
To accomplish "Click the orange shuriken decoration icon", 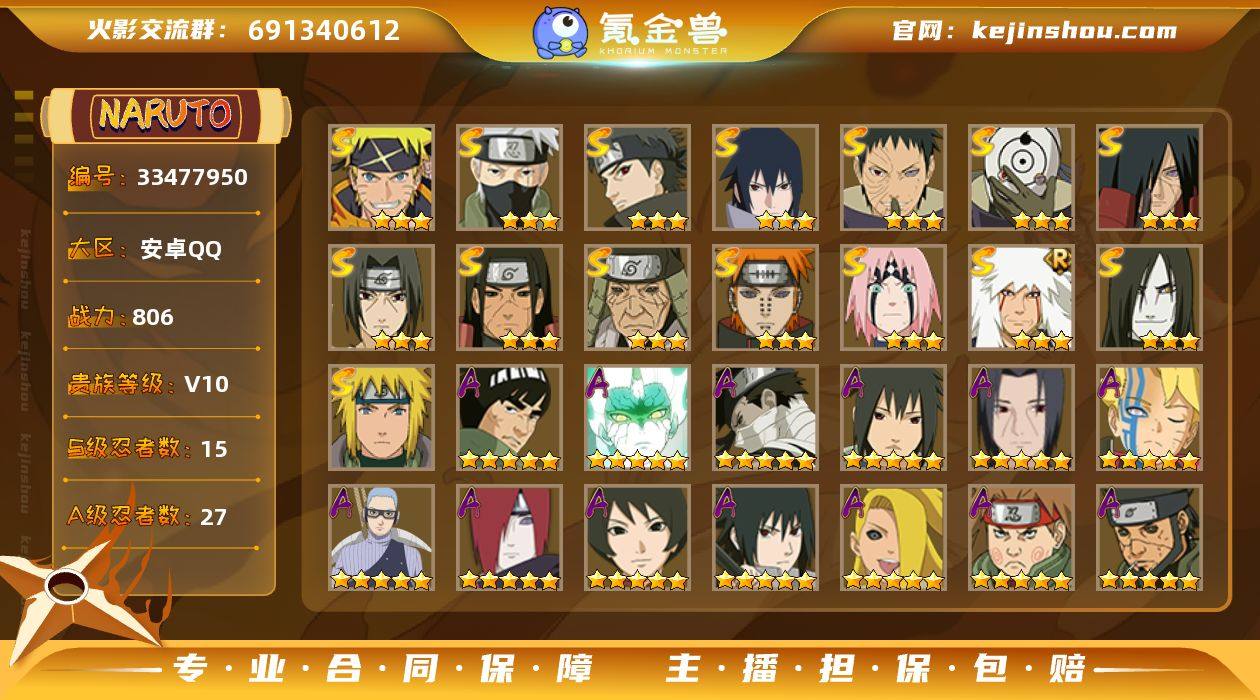I will tap(75, 588).
